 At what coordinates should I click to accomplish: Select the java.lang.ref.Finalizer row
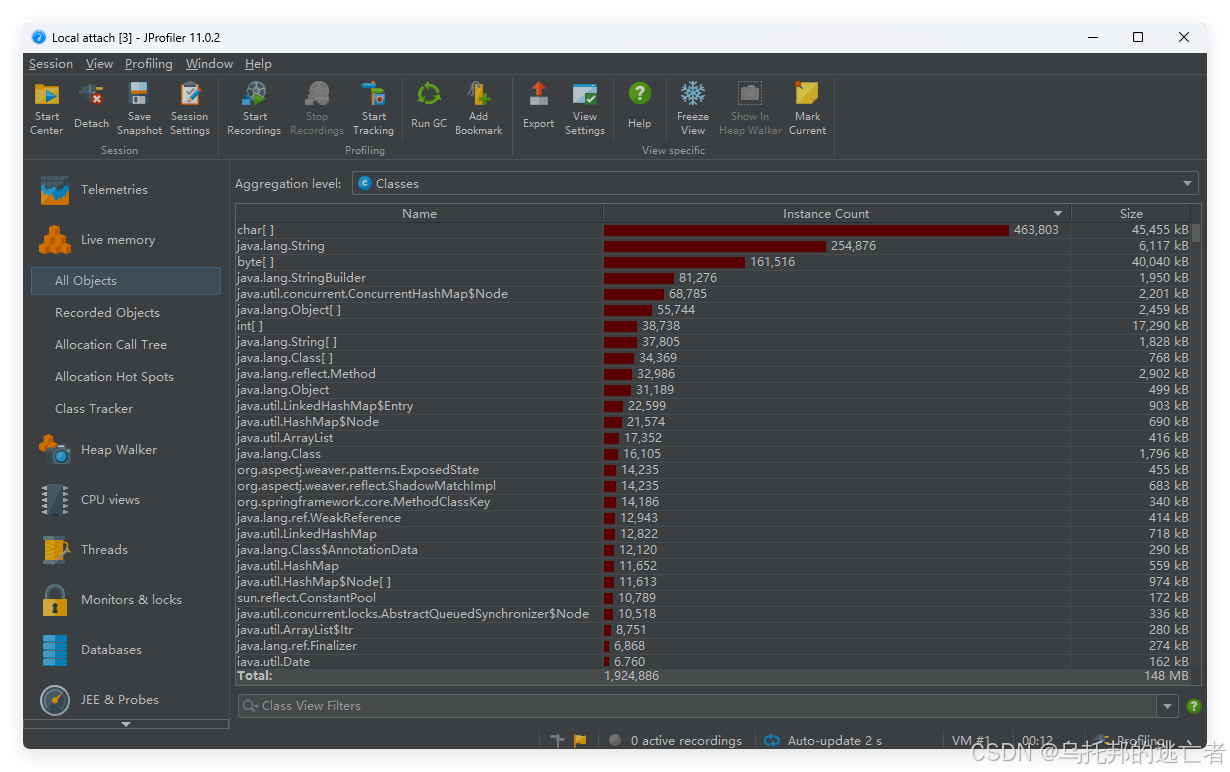tap(713, 646)
